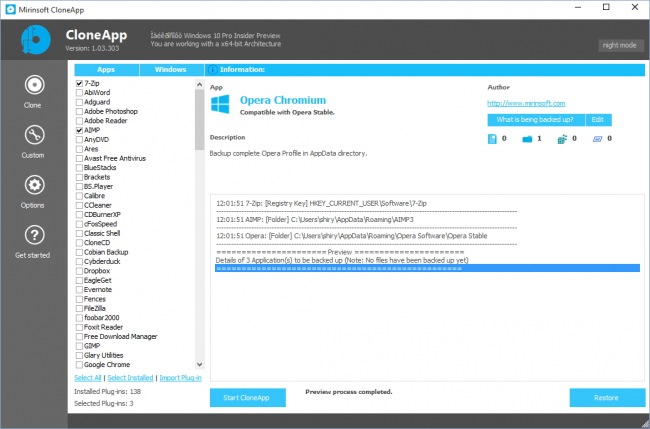
Task: Select the 7-Zip Registry Key log line
Action: (x=321, y=204)
